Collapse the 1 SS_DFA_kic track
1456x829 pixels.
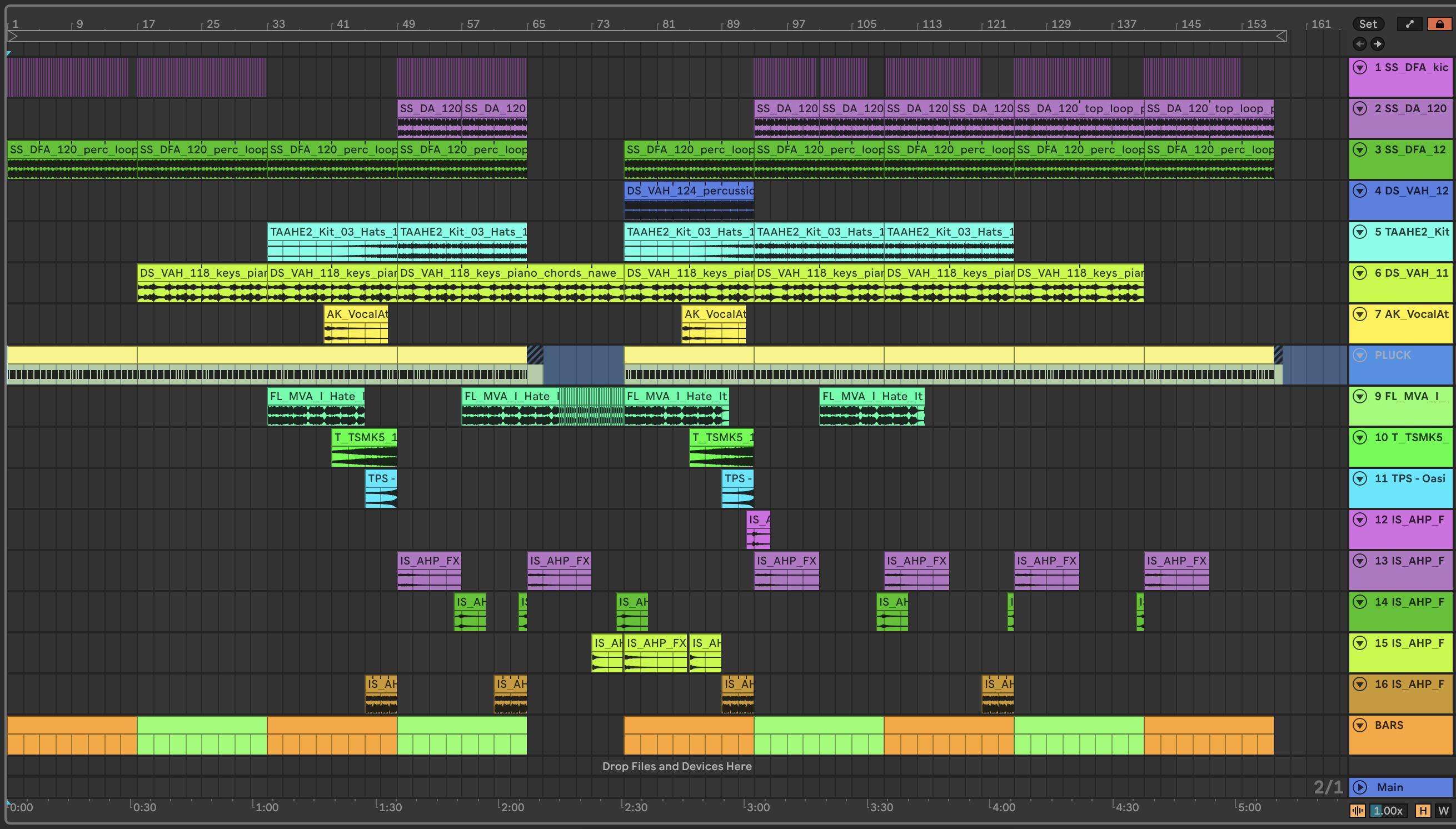point(1360,68)
